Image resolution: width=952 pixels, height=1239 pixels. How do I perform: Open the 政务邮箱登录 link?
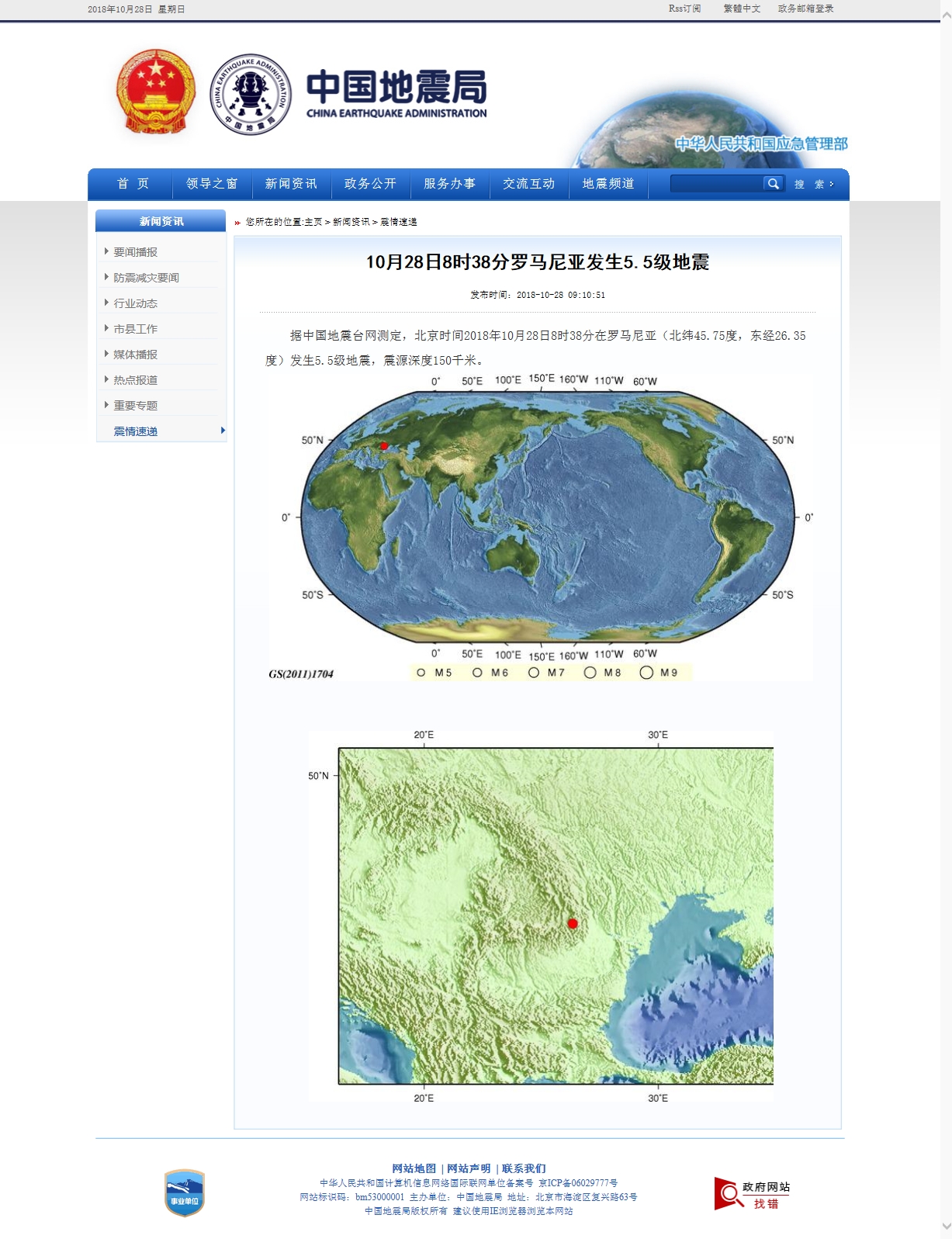[805, 9]
